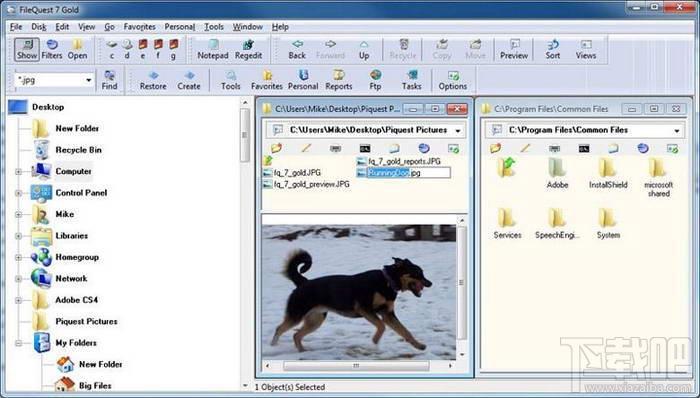Open the Piquest Pictures path dropdown
The image size is (700, 398).
458,131
